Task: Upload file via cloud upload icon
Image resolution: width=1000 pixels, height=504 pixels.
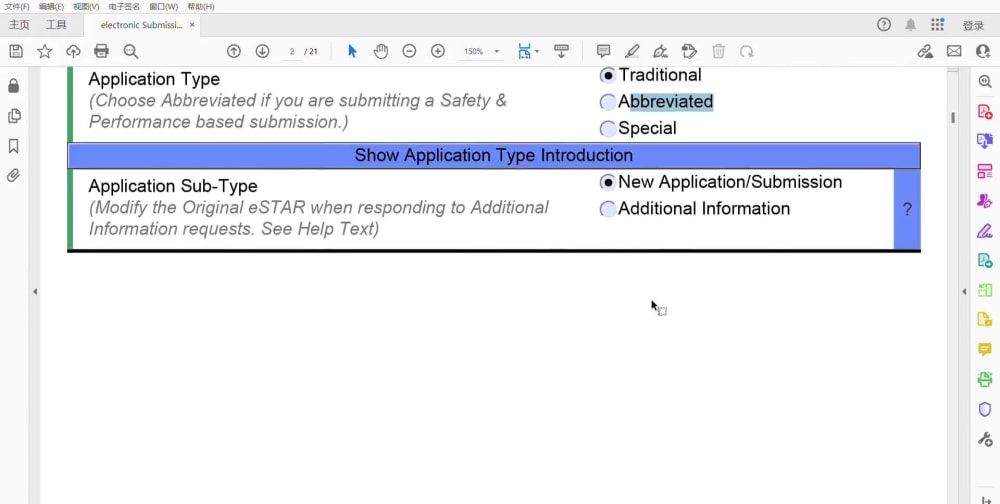Action: 73,51
